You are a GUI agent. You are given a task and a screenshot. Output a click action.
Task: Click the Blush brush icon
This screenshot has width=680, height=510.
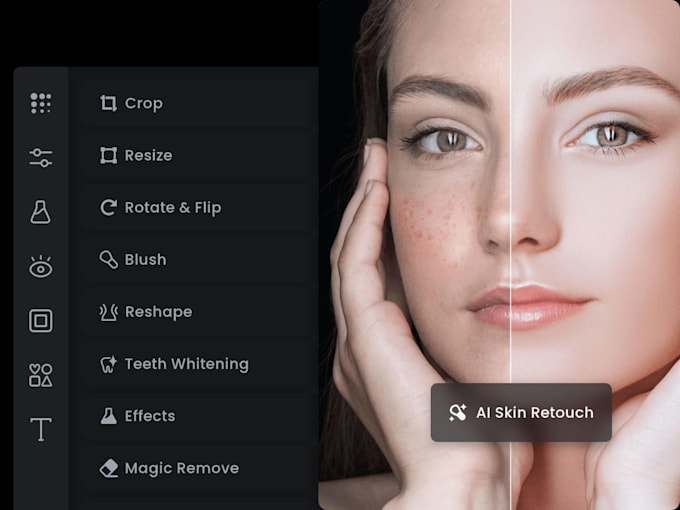108,259
